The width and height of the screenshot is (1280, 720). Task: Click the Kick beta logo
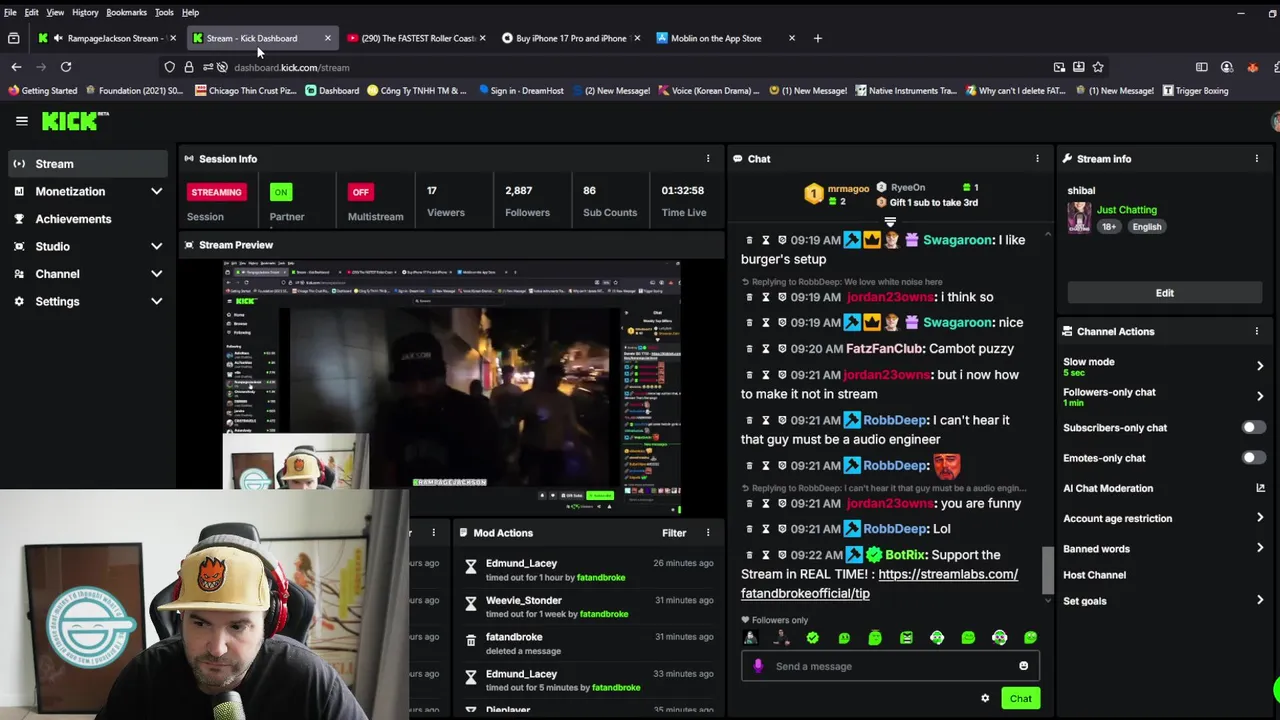tap(75, 121)
